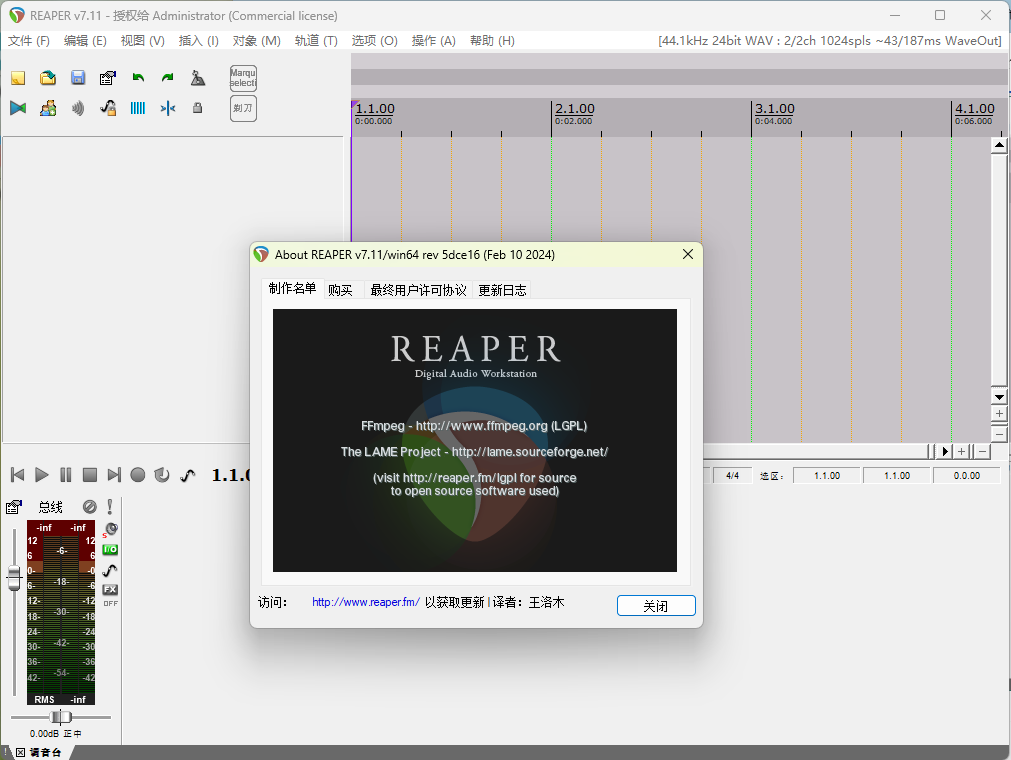Visit the http://www.reaper.fm/ link

[x=364, y=602]
